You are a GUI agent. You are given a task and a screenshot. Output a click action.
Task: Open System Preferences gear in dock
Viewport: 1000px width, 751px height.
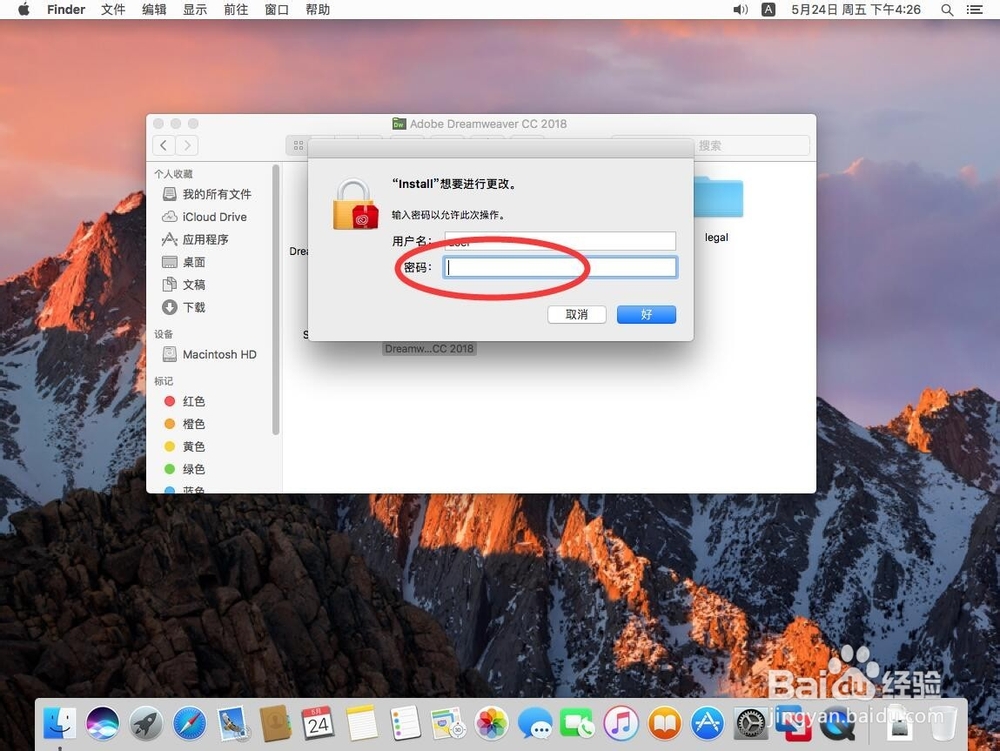(x=751, y=724)
